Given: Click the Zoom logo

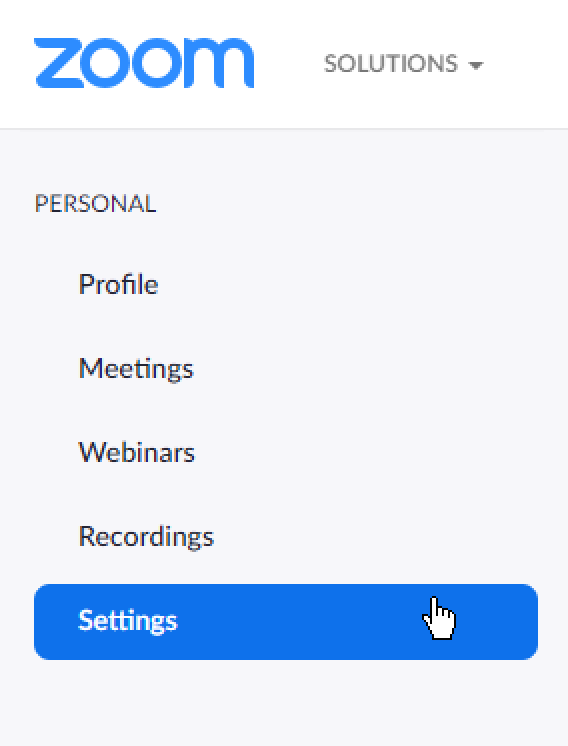Looking at the screenshot, I should point(144,63).
